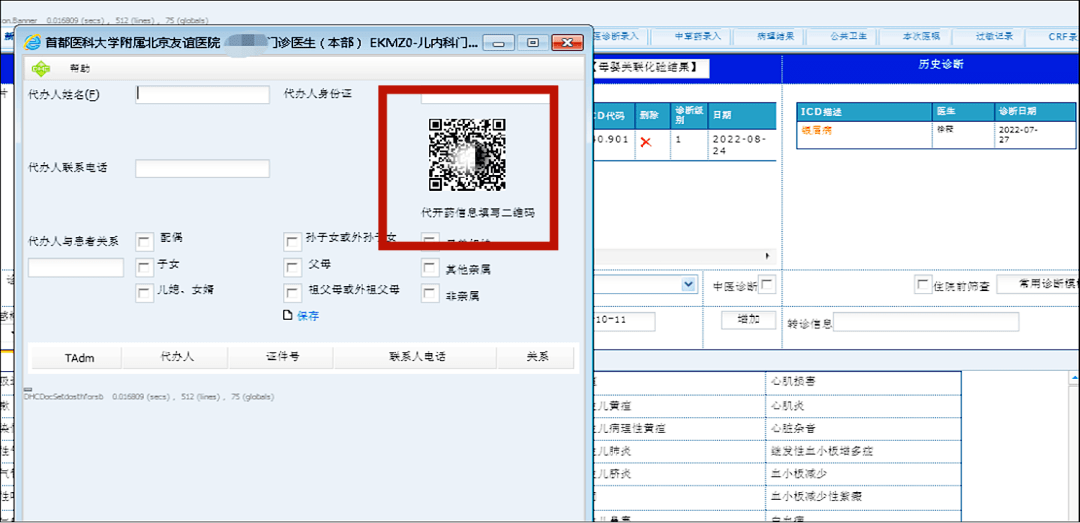1080x523 pixels.
Task: Click the 医生 column header in 历史诊断
Action: pyautogui.click(x=964, y=112)
